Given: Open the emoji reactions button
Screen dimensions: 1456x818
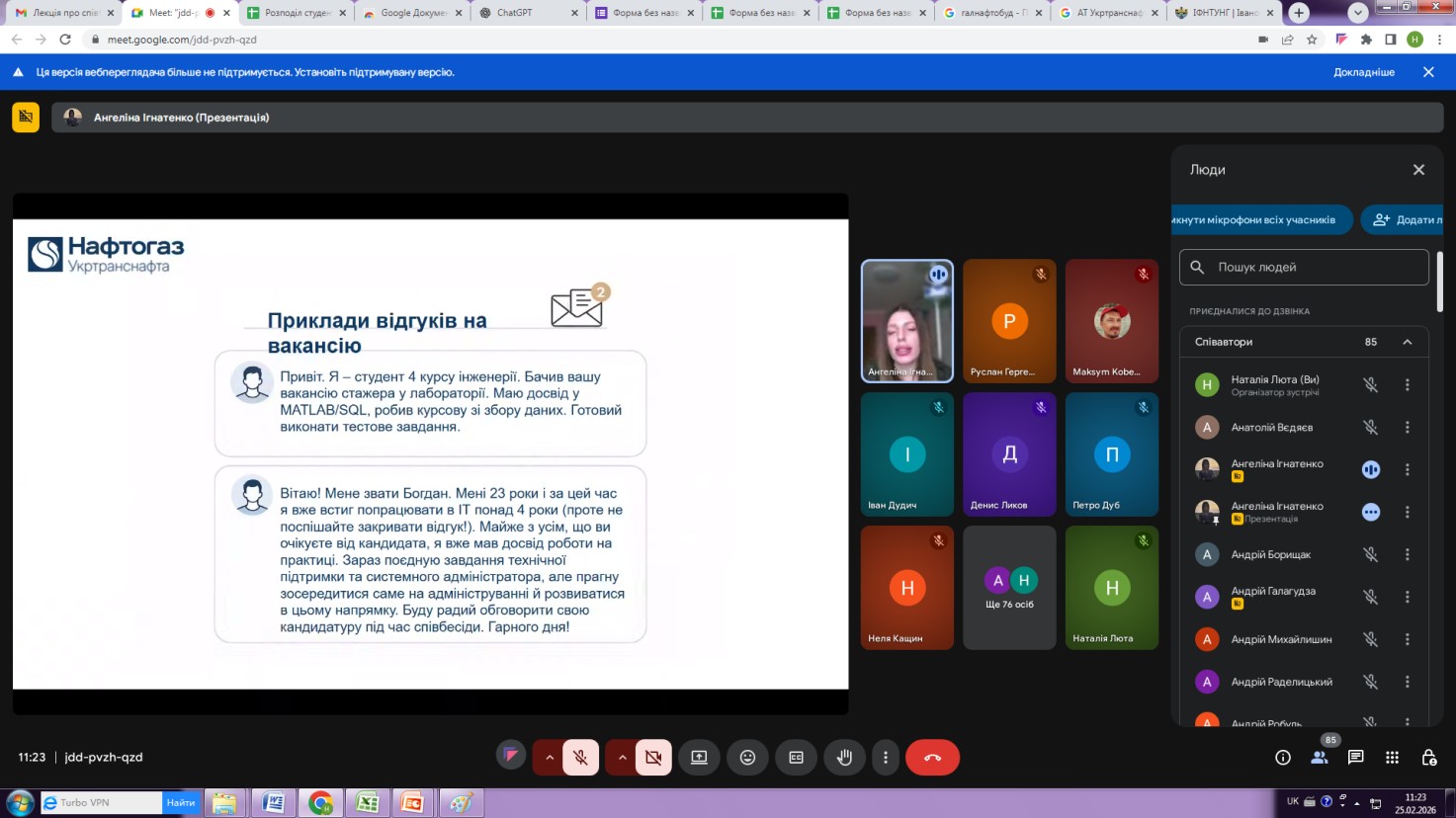Looking at the screenshot, I should click(x=747, y=758).
